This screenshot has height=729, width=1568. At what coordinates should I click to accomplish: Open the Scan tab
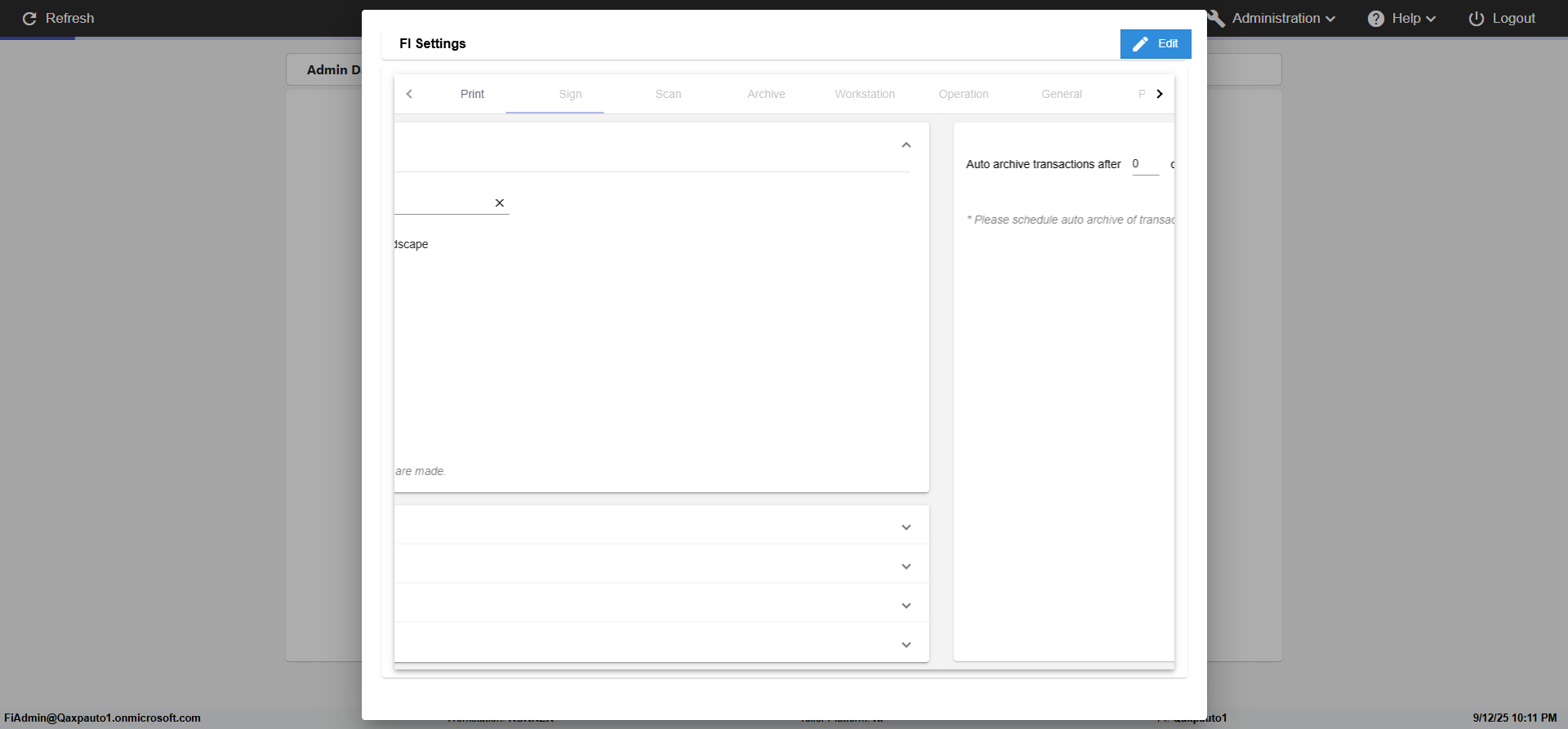(x=668, y=95)
